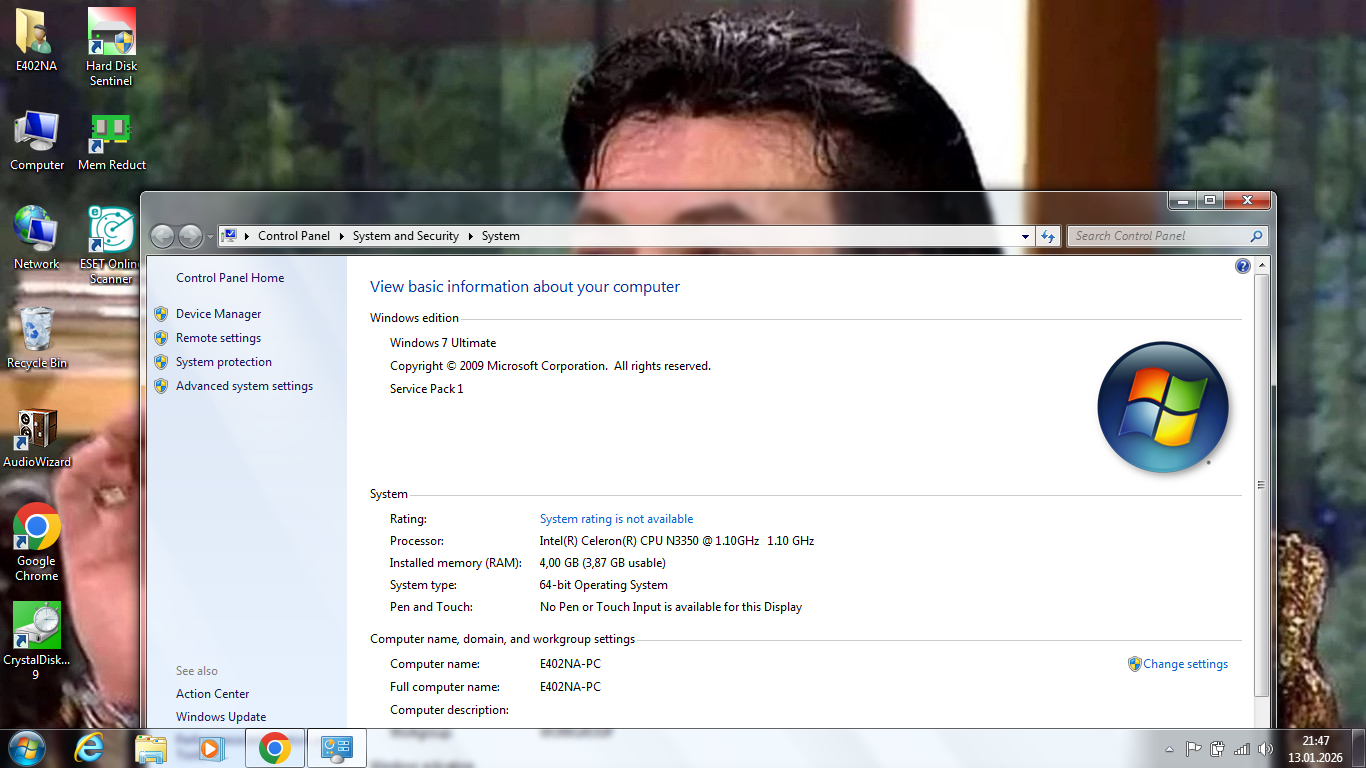Viewport: 1366px width, 768px height.
Task: Click the Intel Celeron N3350 processor value
Action: coord(677,541)
